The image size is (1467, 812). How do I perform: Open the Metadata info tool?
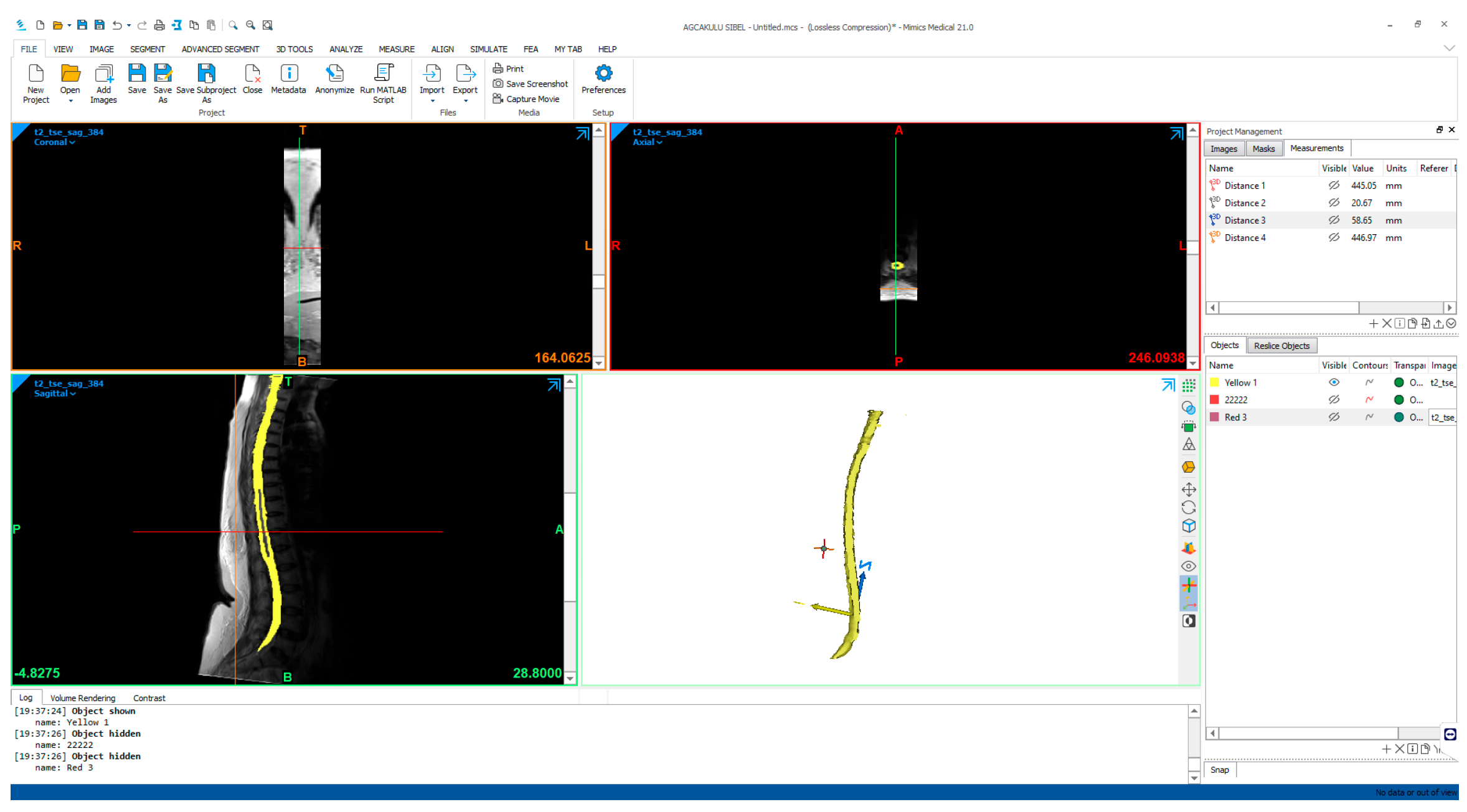click(288, 74)
